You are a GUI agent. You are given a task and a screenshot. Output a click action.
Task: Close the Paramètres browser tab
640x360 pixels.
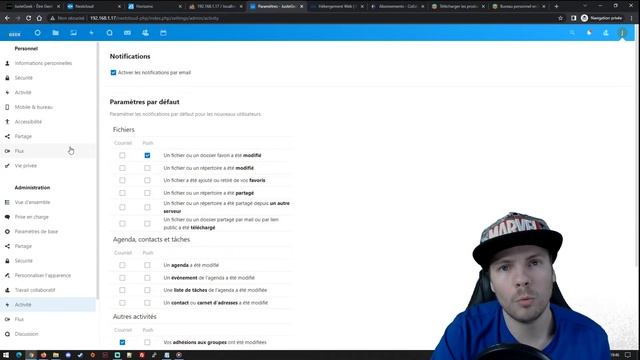302,7
